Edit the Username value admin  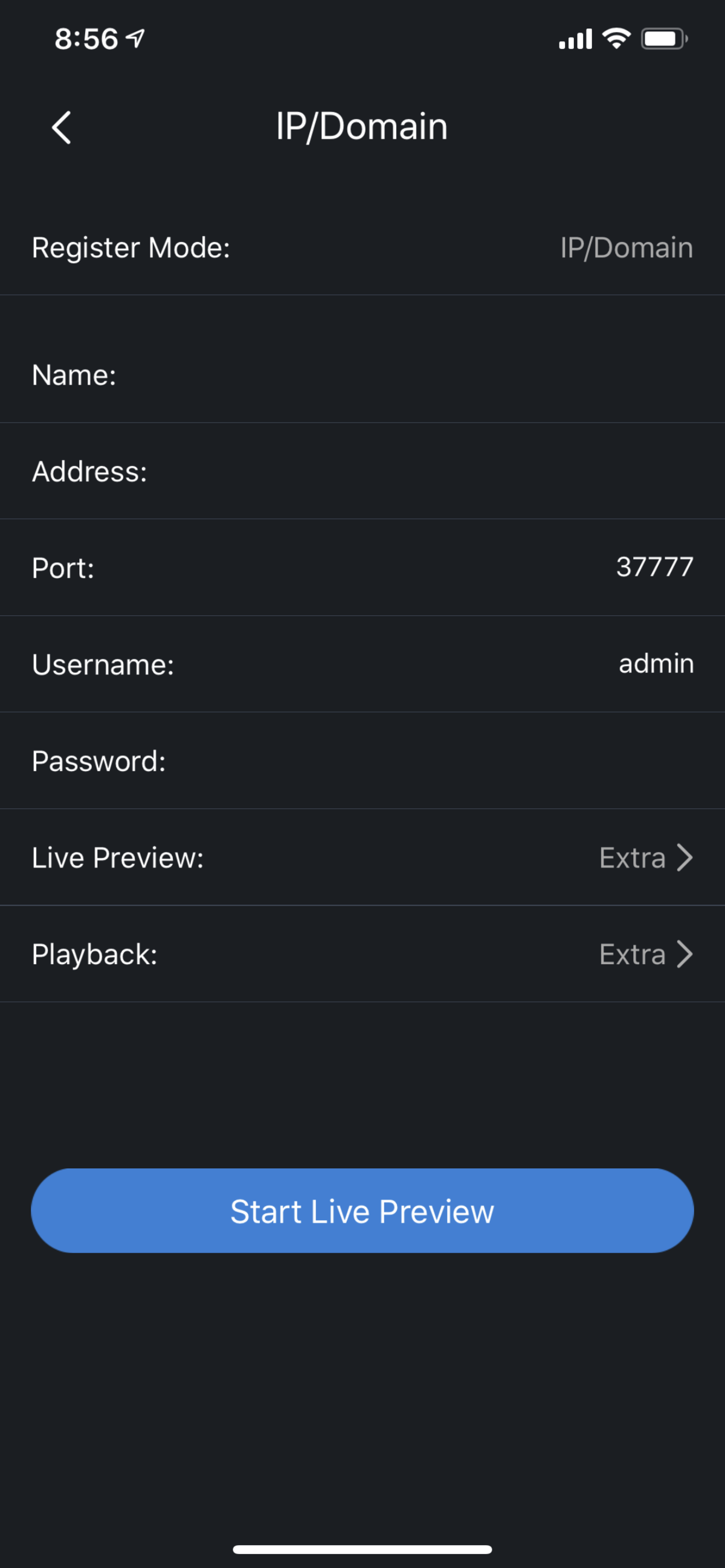click(656, 664)
